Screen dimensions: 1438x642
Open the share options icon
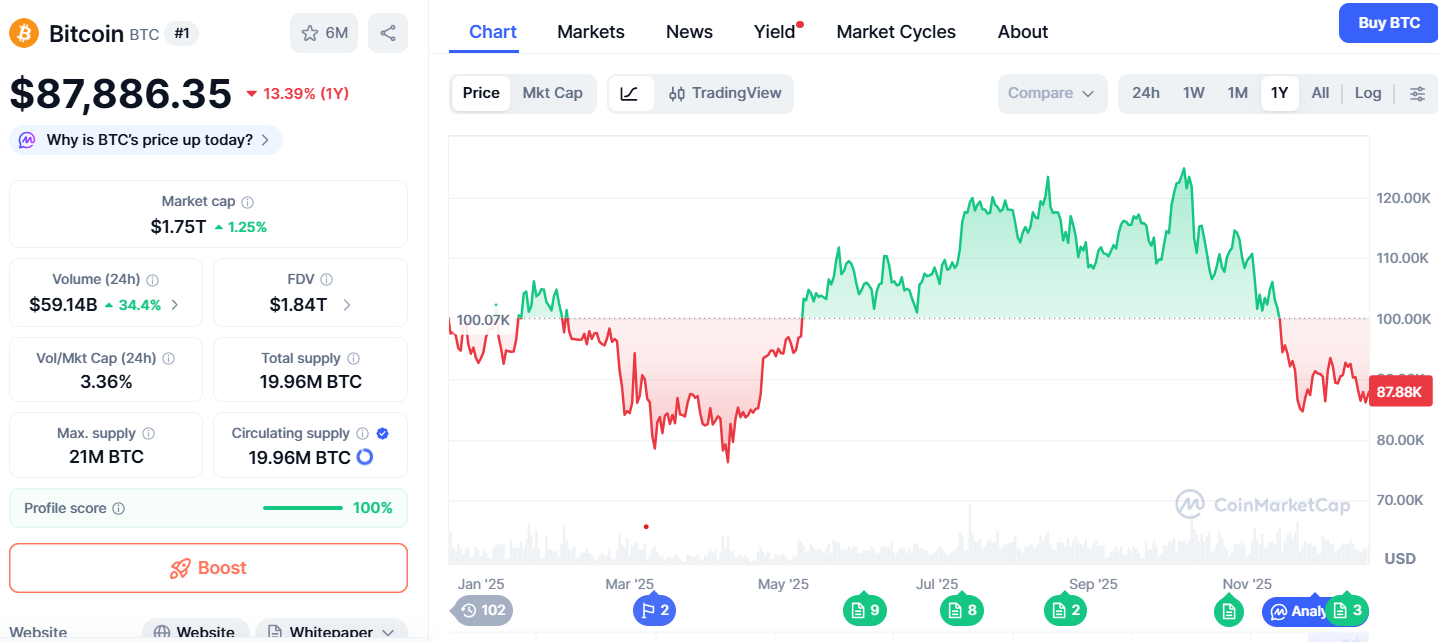point(387,33)
